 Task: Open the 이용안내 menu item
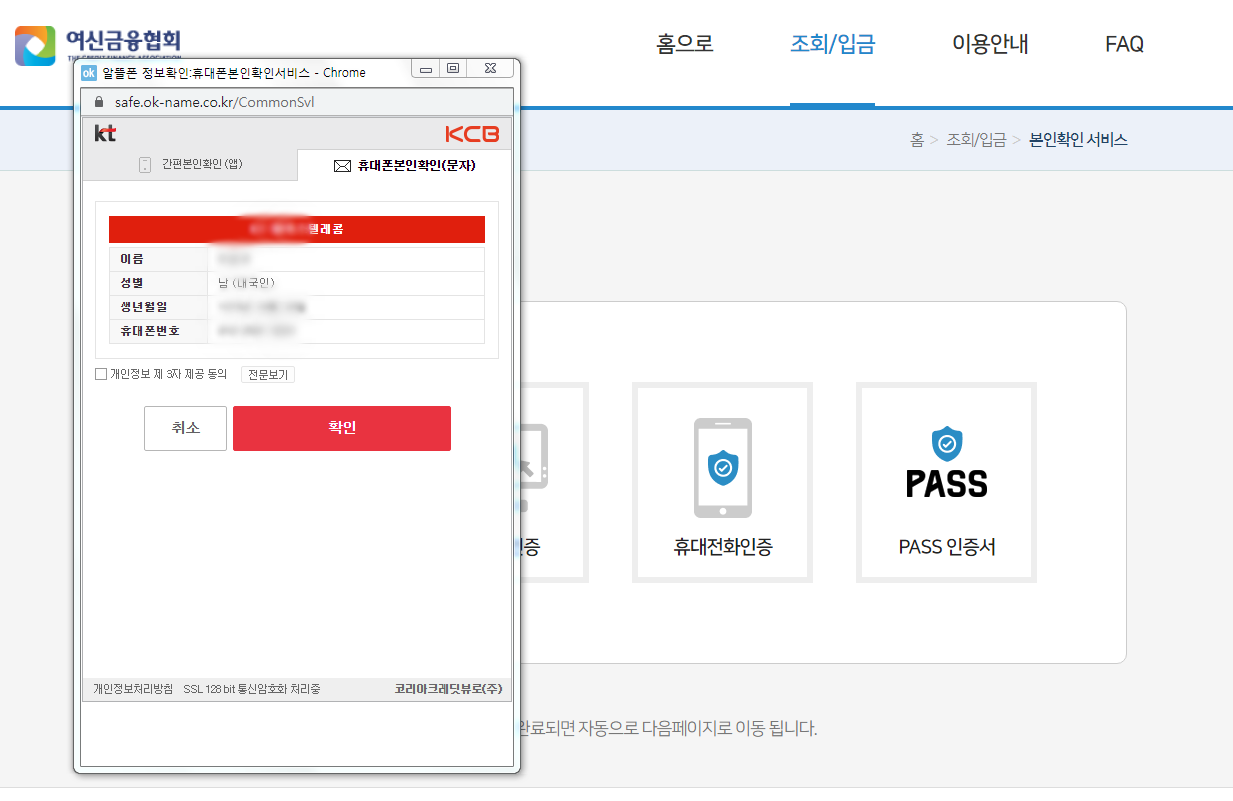tap(990, 44)
